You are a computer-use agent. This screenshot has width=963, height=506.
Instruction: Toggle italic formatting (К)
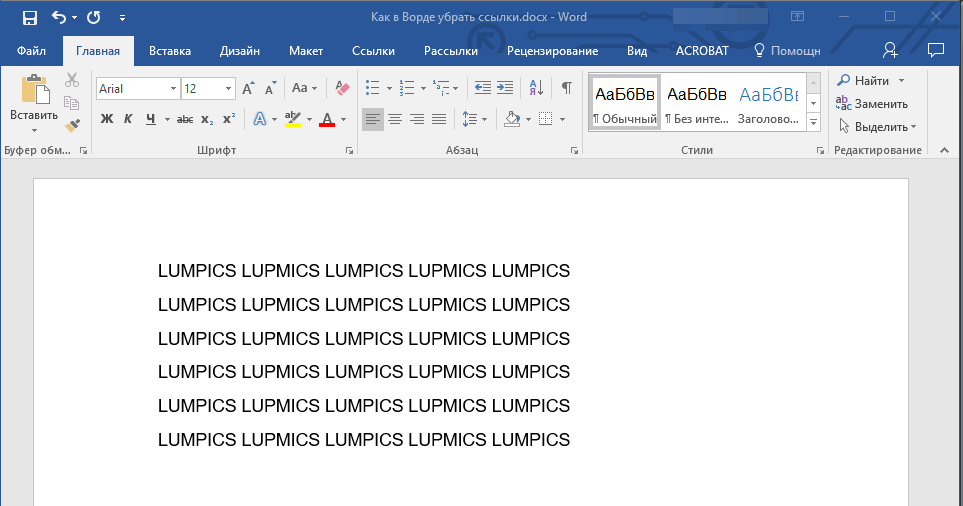click(128, 120)
